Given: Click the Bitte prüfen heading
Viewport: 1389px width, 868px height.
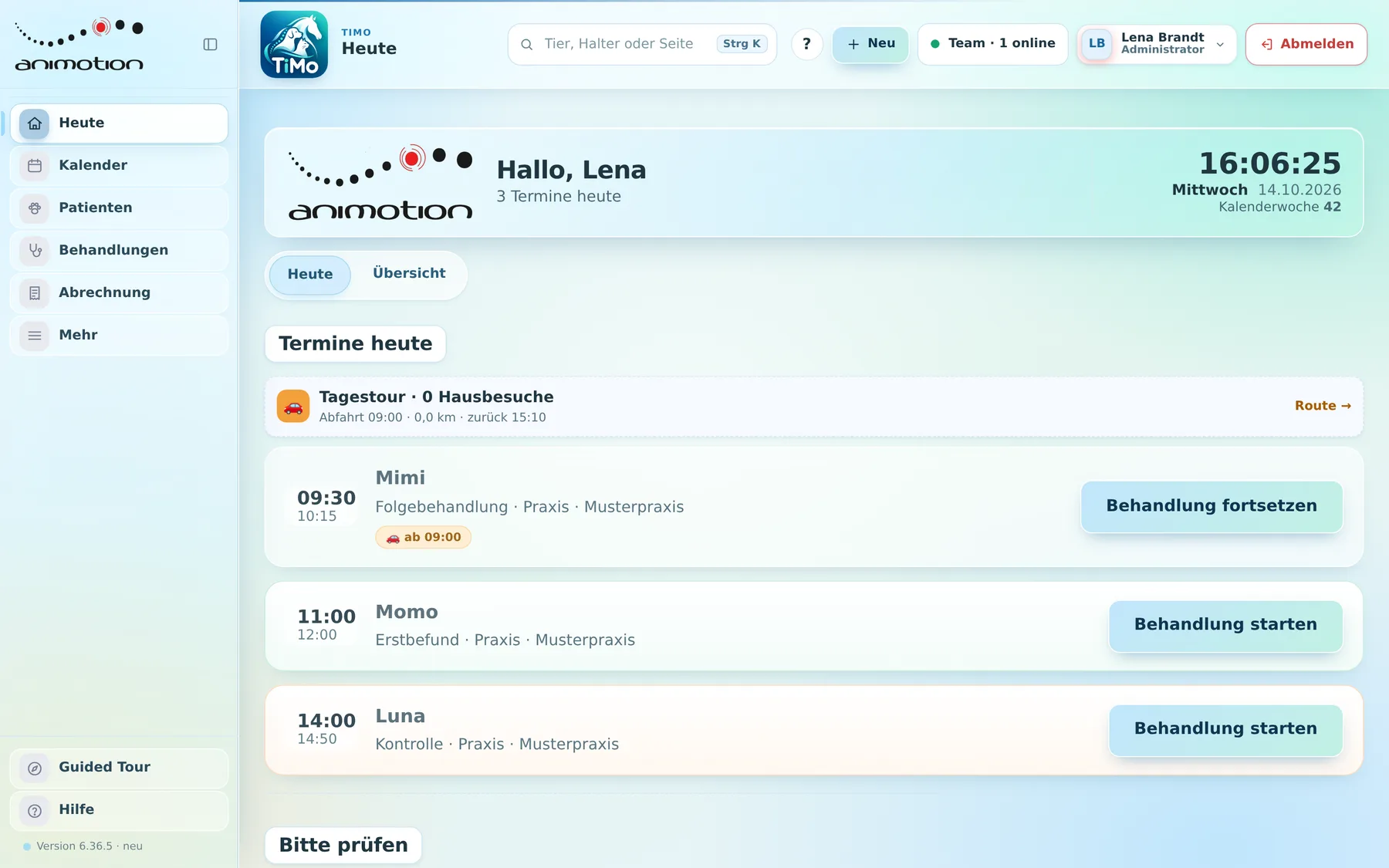Looking at the screenshot, I should [343, 846].
